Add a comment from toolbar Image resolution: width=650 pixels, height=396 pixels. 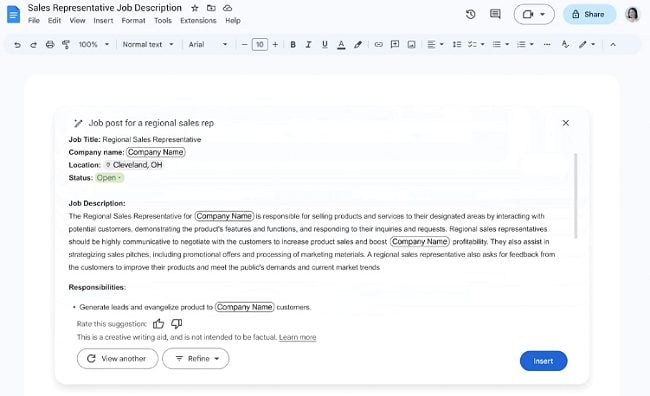coord(395,44)
